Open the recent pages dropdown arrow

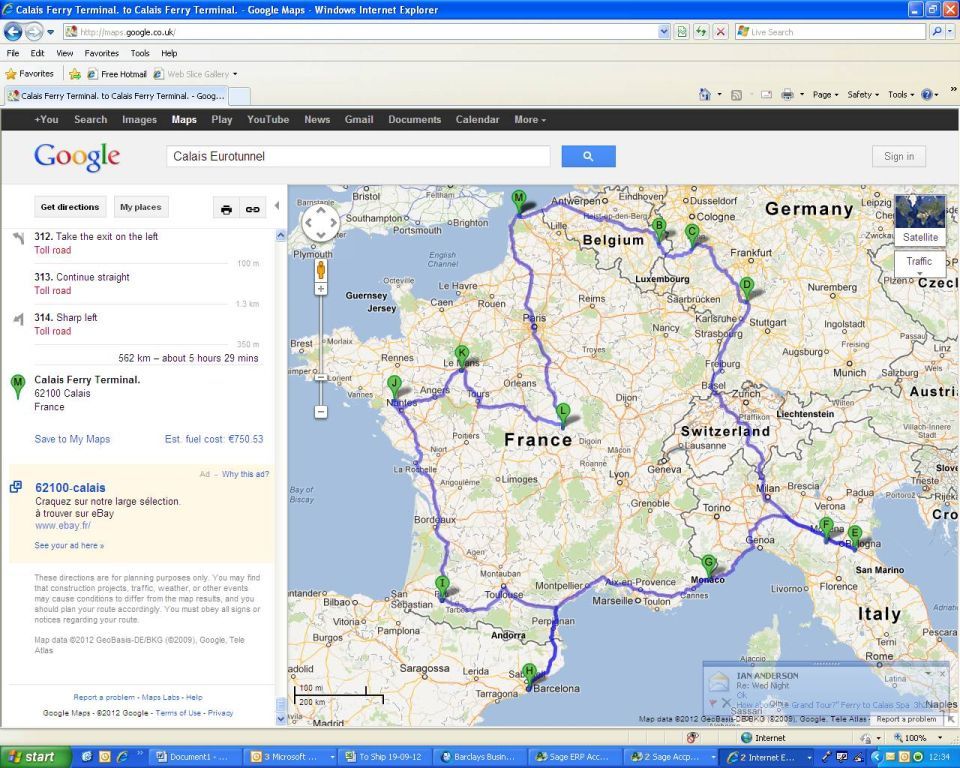(51, 32)
